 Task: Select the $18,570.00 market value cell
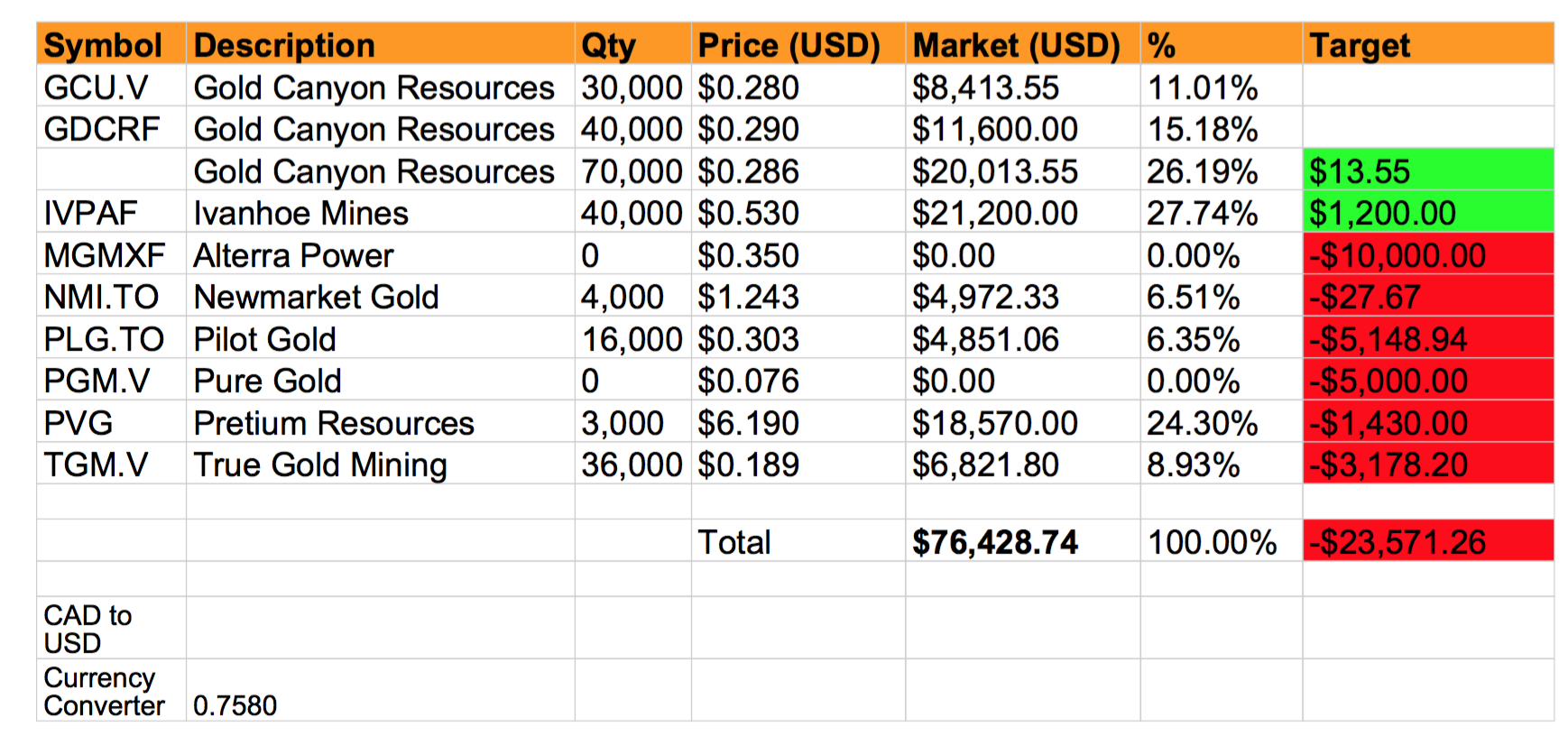point(1022,421)
